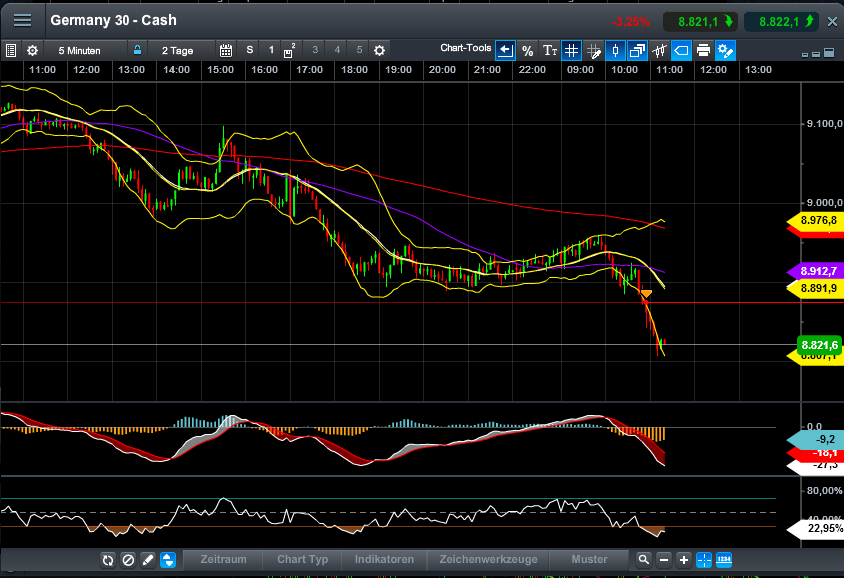Open the hamburger main menu
844x578 pixels.
pos(21,20)
